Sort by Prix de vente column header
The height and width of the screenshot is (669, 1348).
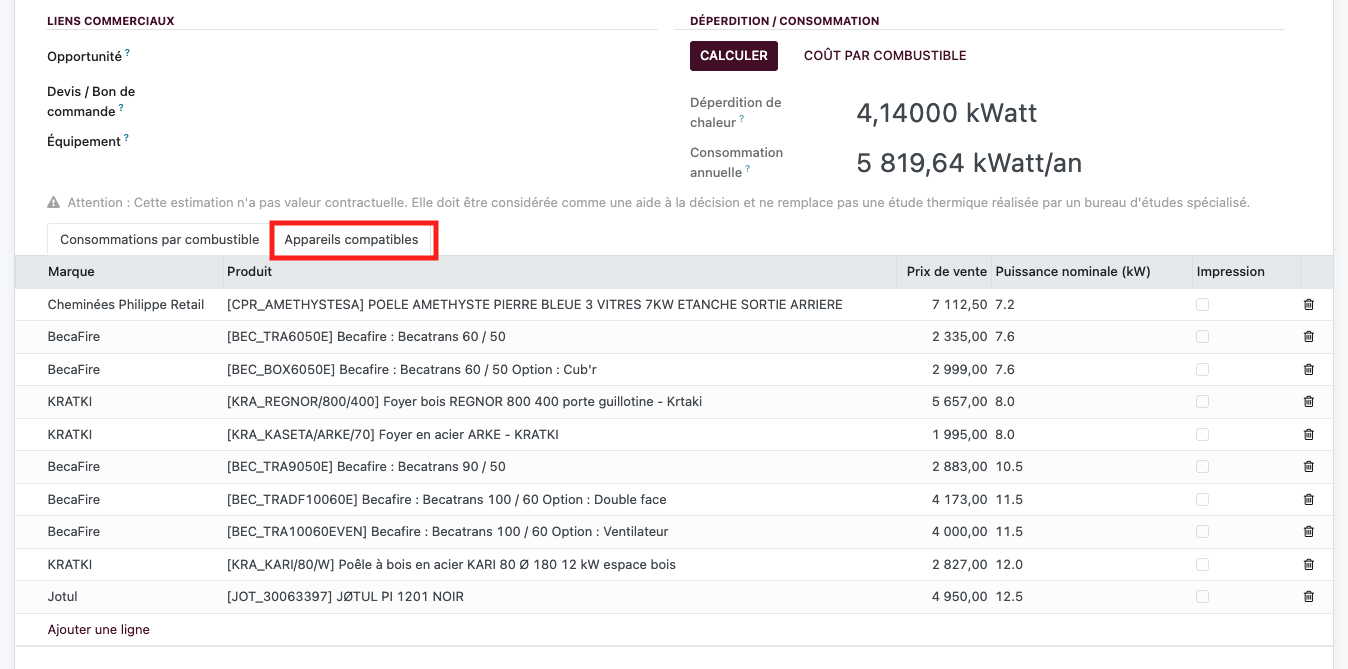coord(945,272)
